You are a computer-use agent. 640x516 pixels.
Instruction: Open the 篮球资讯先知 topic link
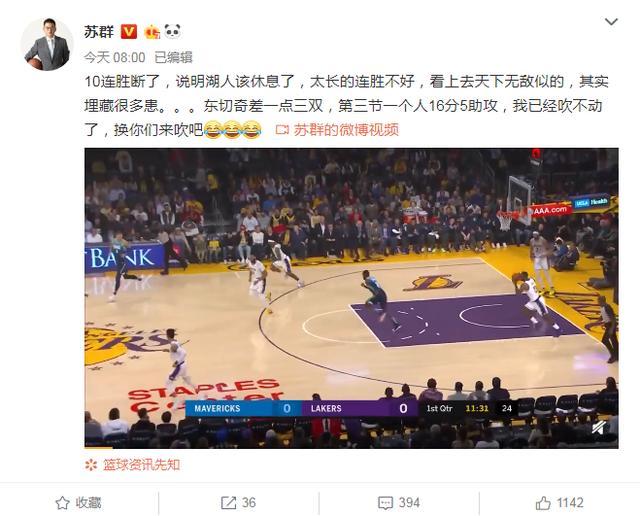[x=141, y=465]
